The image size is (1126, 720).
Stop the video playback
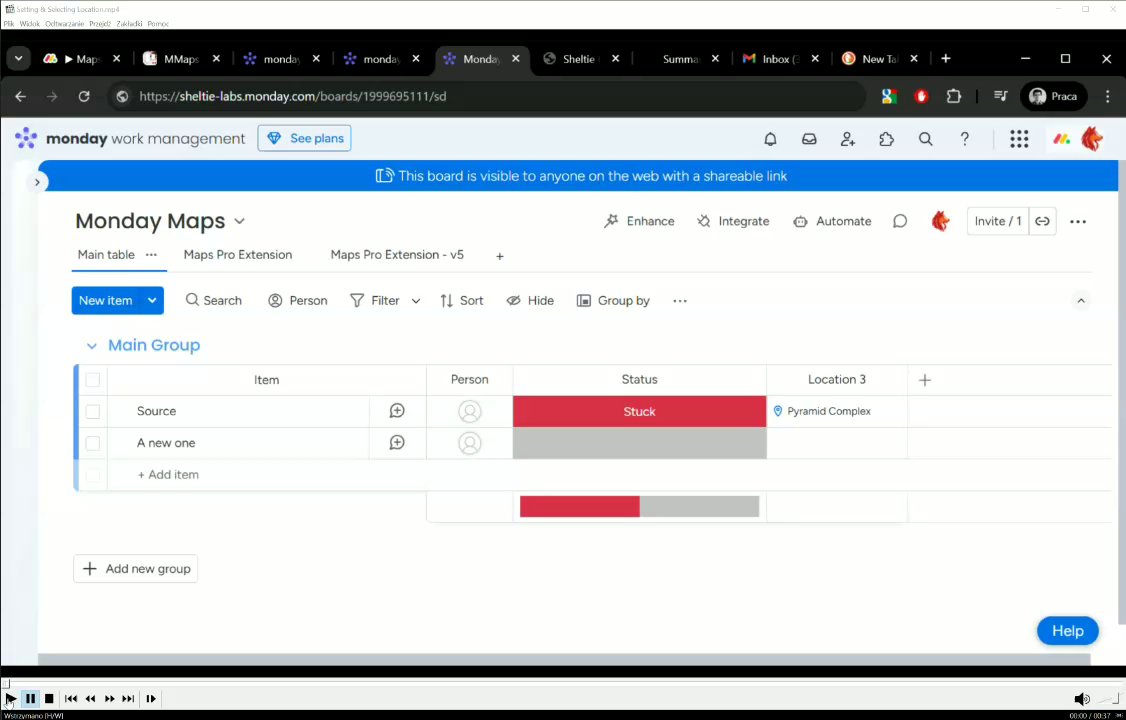[x=49, y=698]
